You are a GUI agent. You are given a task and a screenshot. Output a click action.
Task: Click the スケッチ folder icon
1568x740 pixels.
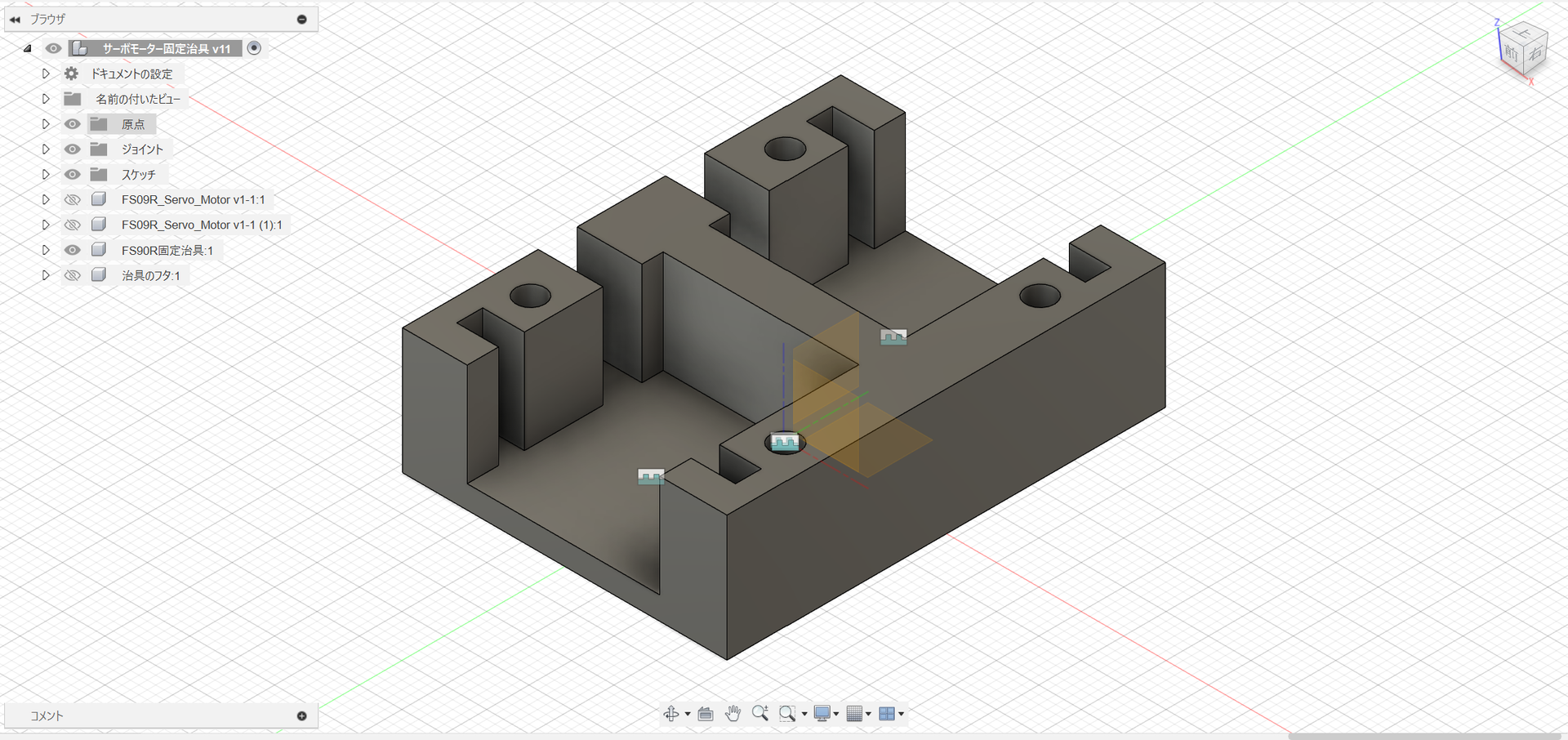pyautogui.click(x=99, y=175)
